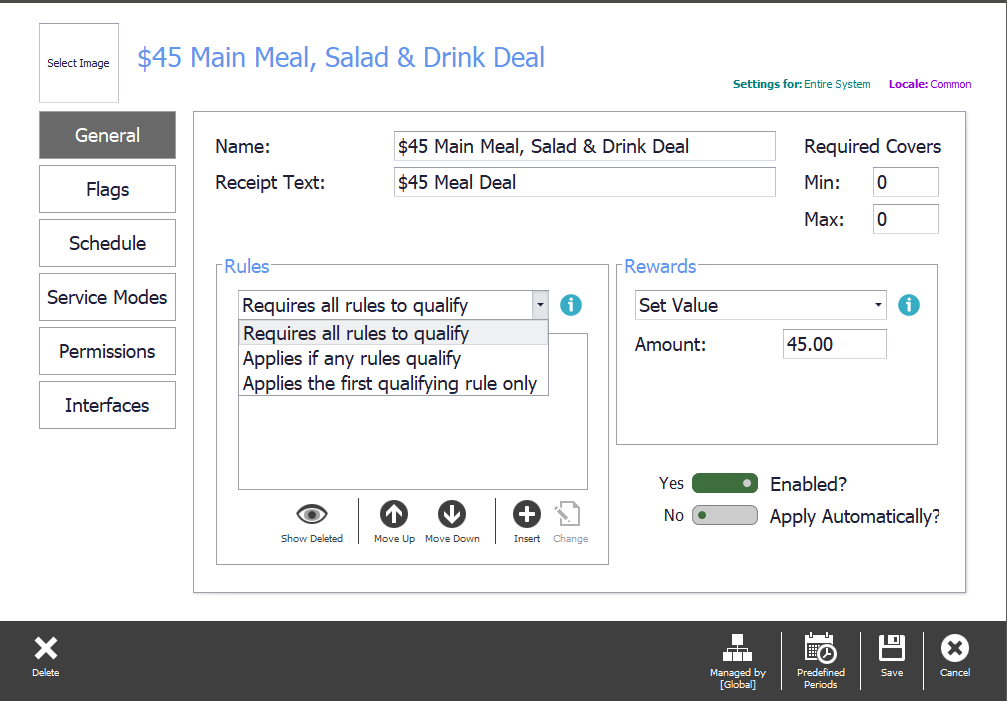Click the Max covers field
Viewport: 1007px width, 701px height.
click(906, 219)
